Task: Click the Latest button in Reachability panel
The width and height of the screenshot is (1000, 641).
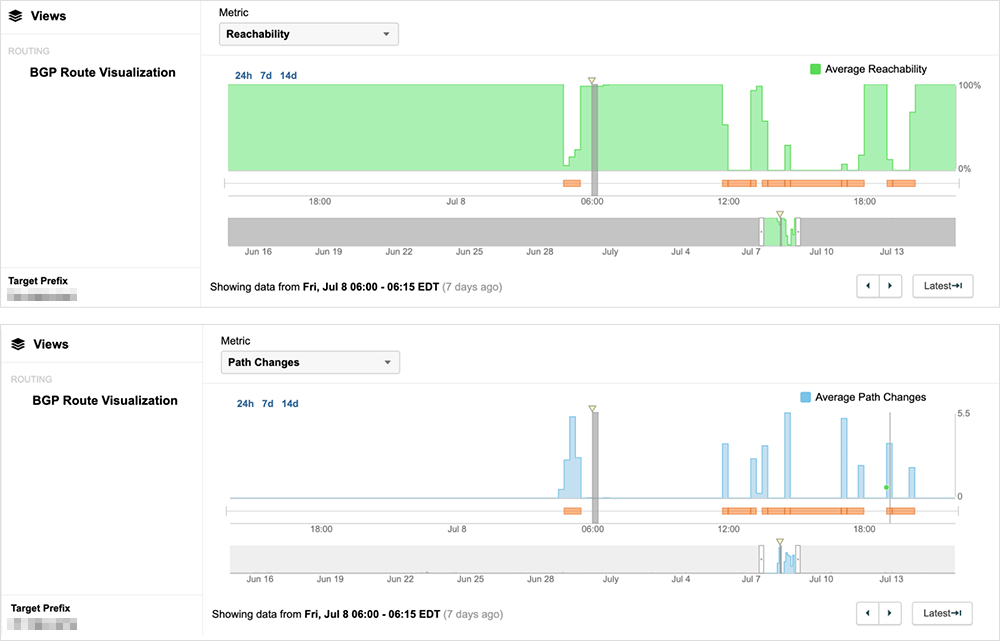Action: 942,286
